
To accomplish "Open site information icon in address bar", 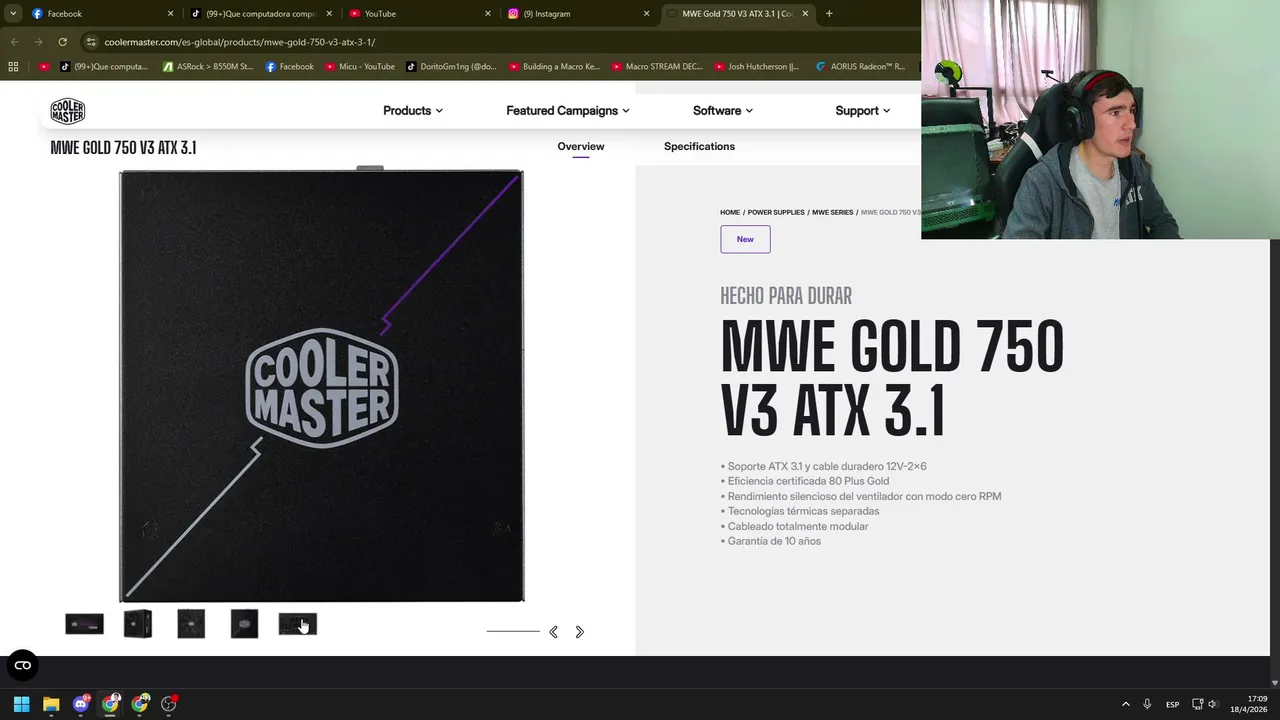I will [91, 42].
